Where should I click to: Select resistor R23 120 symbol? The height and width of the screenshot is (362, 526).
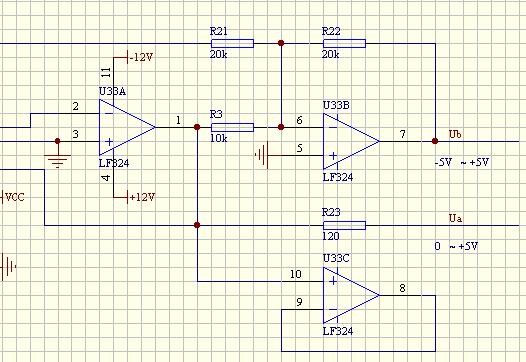point(345,225)
